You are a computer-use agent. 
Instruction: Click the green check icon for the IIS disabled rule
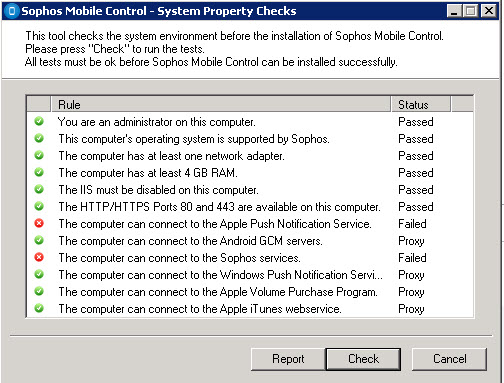tap(39, 189)
